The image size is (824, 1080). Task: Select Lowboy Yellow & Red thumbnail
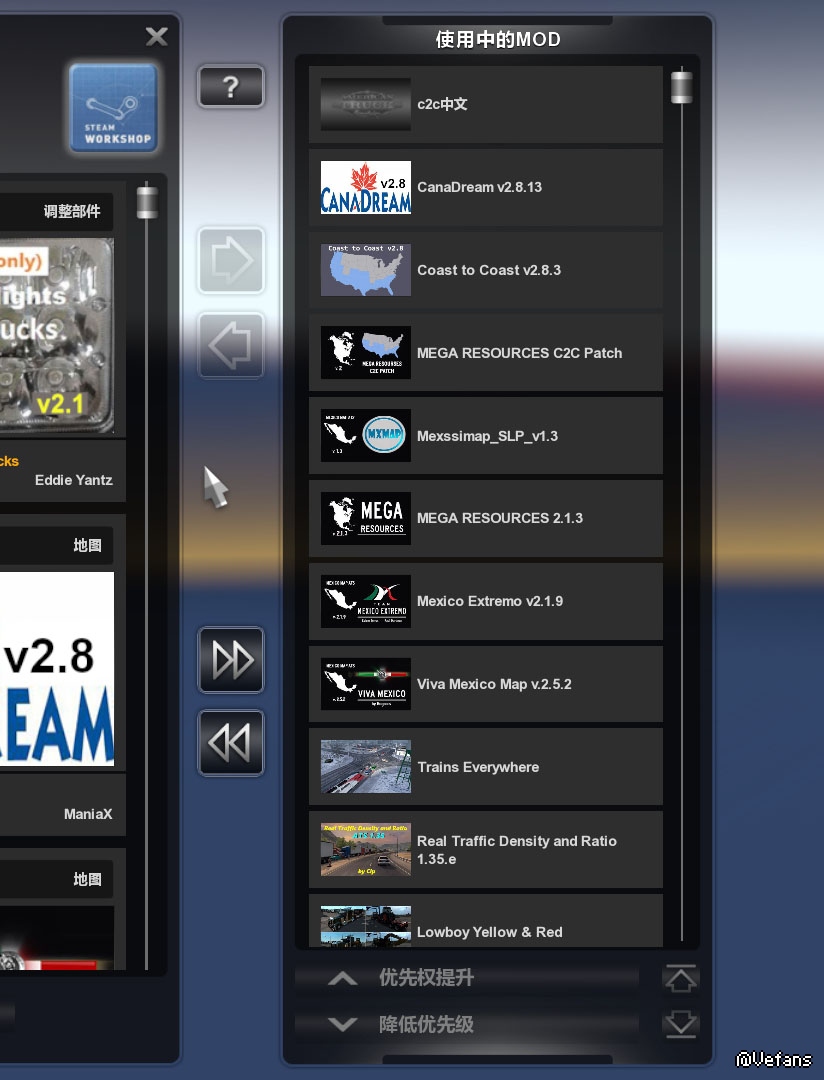(366, 926)
